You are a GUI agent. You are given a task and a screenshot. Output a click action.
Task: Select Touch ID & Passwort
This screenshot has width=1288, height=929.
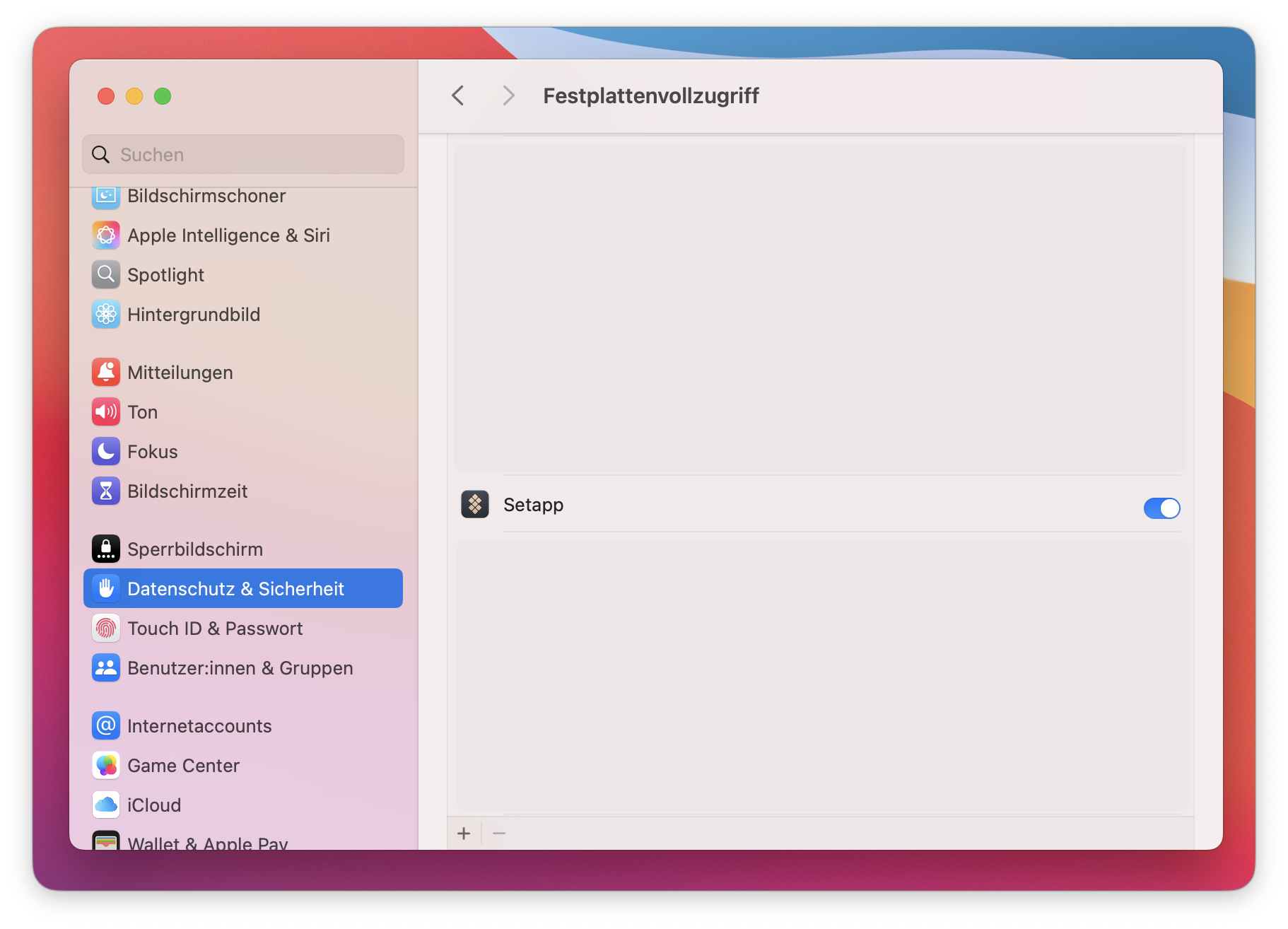tap(215, 628)
